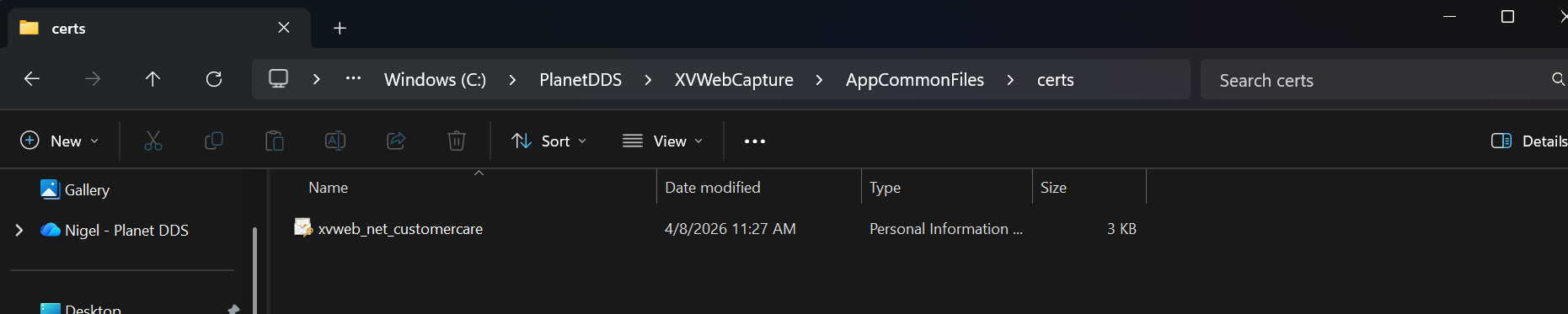This screenshot has width=1568, height=314.
Task: Expand Nigel - Planet DDS tree node
Action: point(19,230)
